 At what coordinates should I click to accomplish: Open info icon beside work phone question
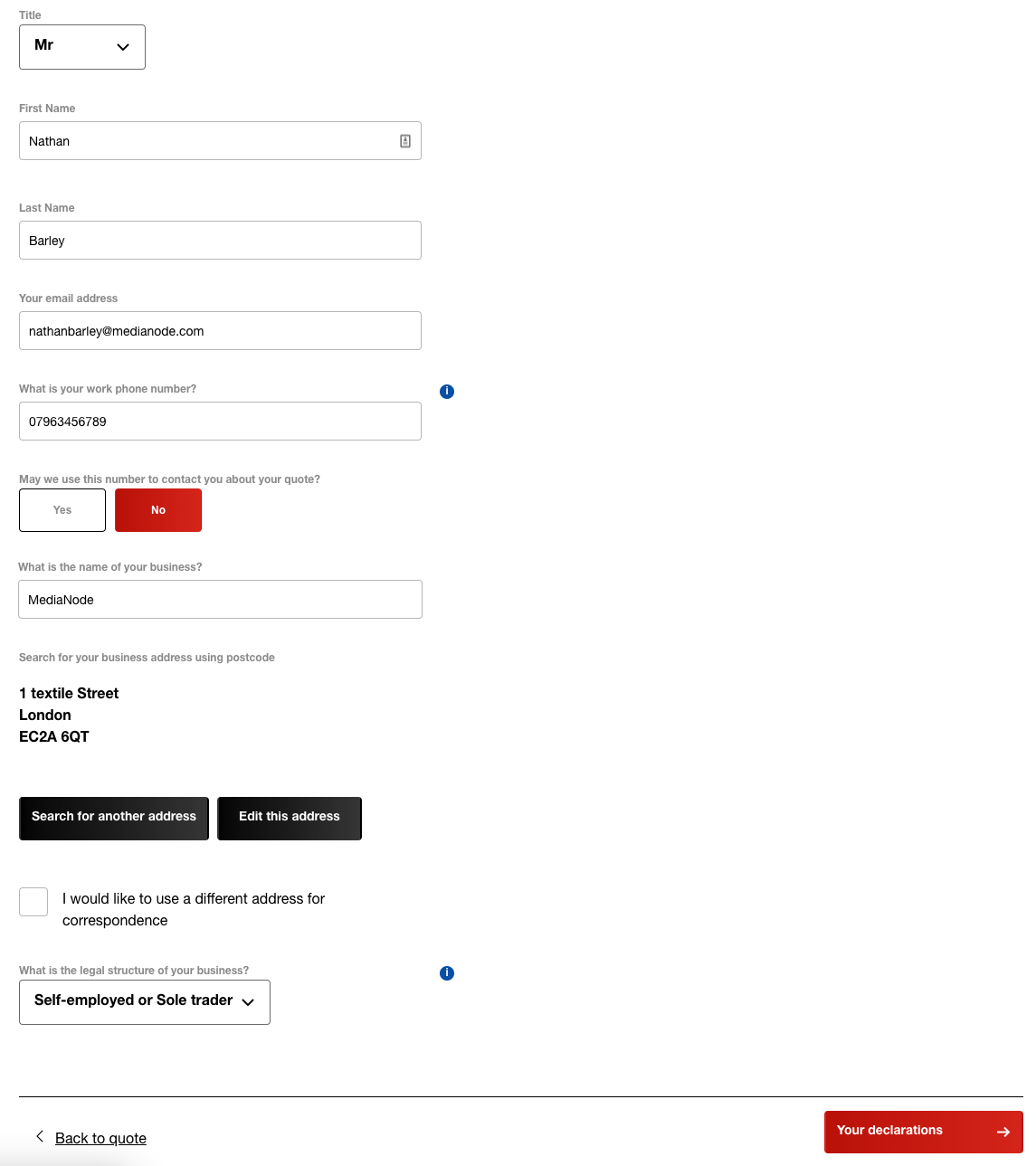(x=447, y=392)
